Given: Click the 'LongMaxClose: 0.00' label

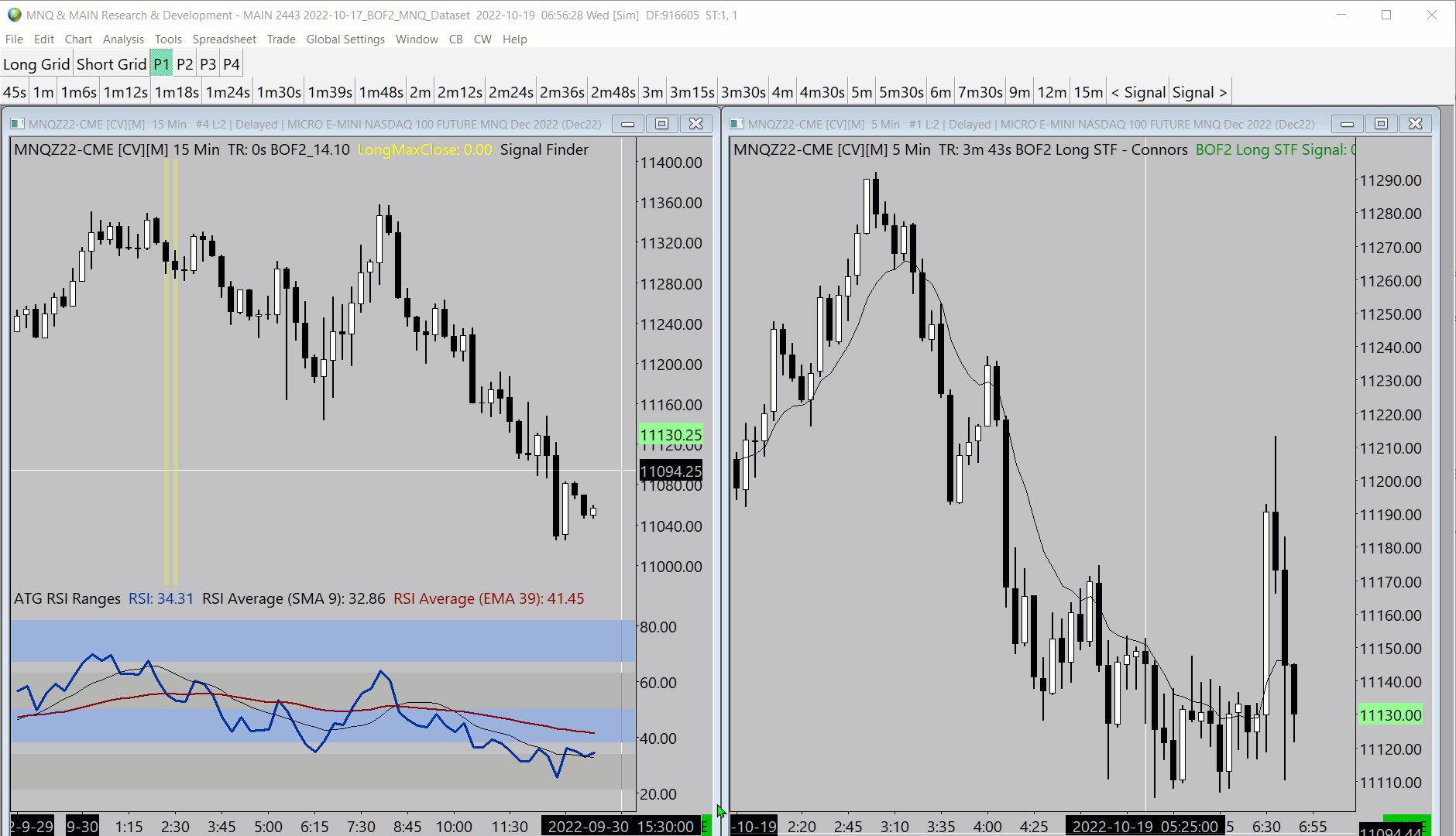Looking at the screenshot, I should 424,149.
